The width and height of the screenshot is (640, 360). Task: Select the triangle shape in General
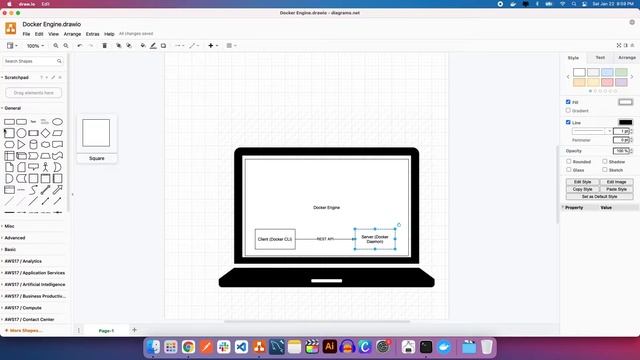tap(21, 144)
